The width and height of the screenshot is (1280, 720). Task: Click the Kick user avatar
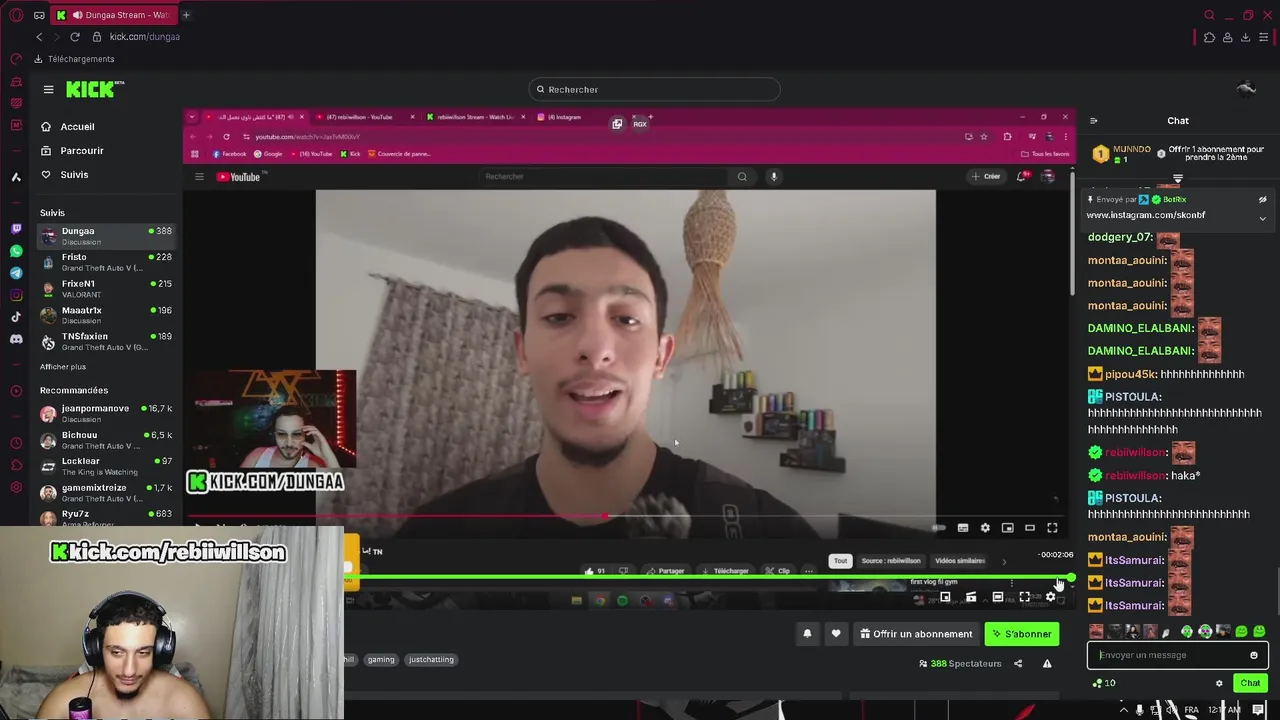[1246, 89]
